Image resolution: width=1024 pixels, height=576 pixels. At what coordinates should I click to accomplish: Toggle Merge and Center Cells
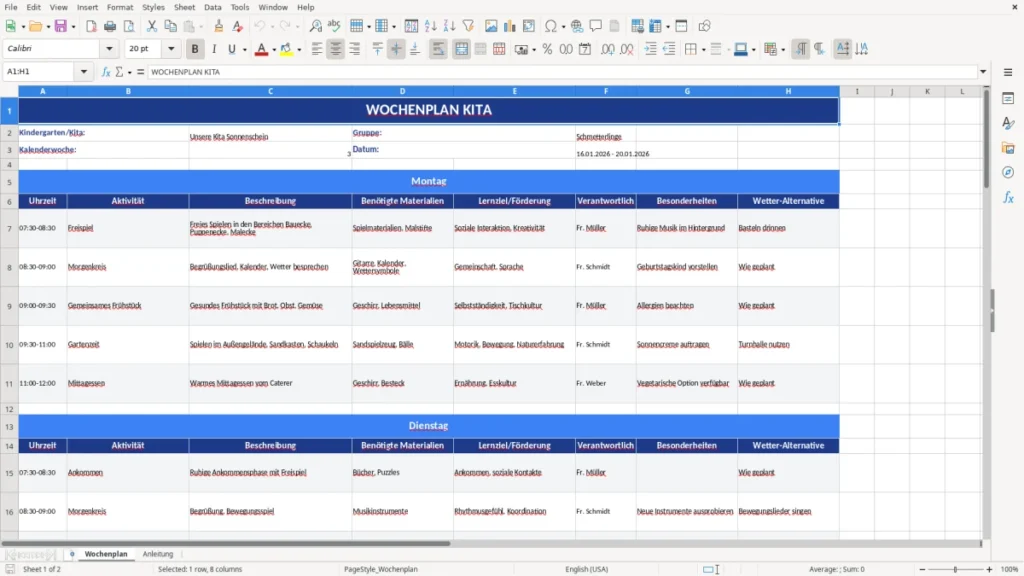pos(461,49)
